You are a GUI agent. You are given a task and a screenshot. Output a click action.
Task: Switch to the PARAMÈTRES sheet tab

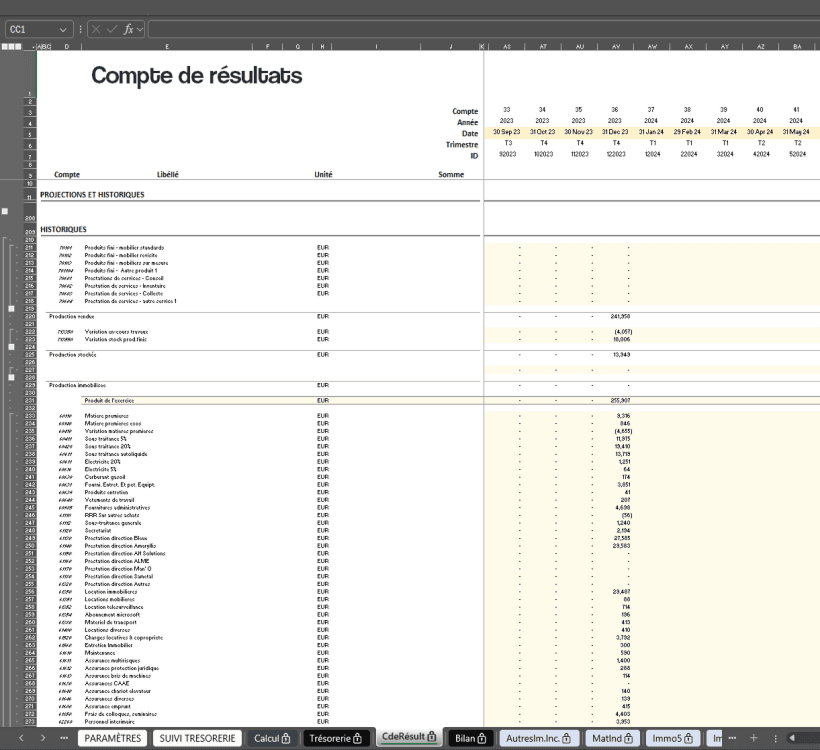pos(113,738)
